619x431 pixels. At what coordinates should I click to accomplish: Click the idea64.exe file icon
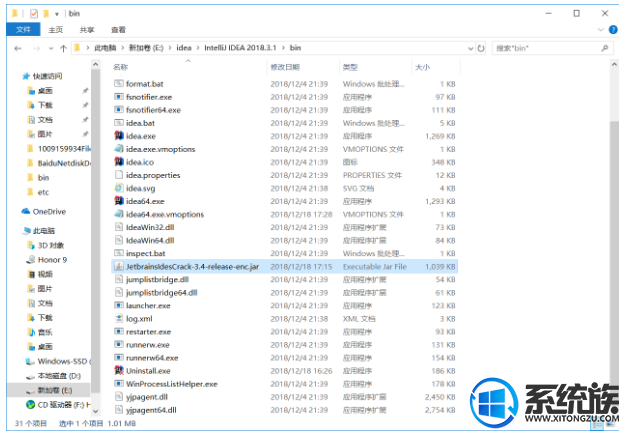point(119,201)
